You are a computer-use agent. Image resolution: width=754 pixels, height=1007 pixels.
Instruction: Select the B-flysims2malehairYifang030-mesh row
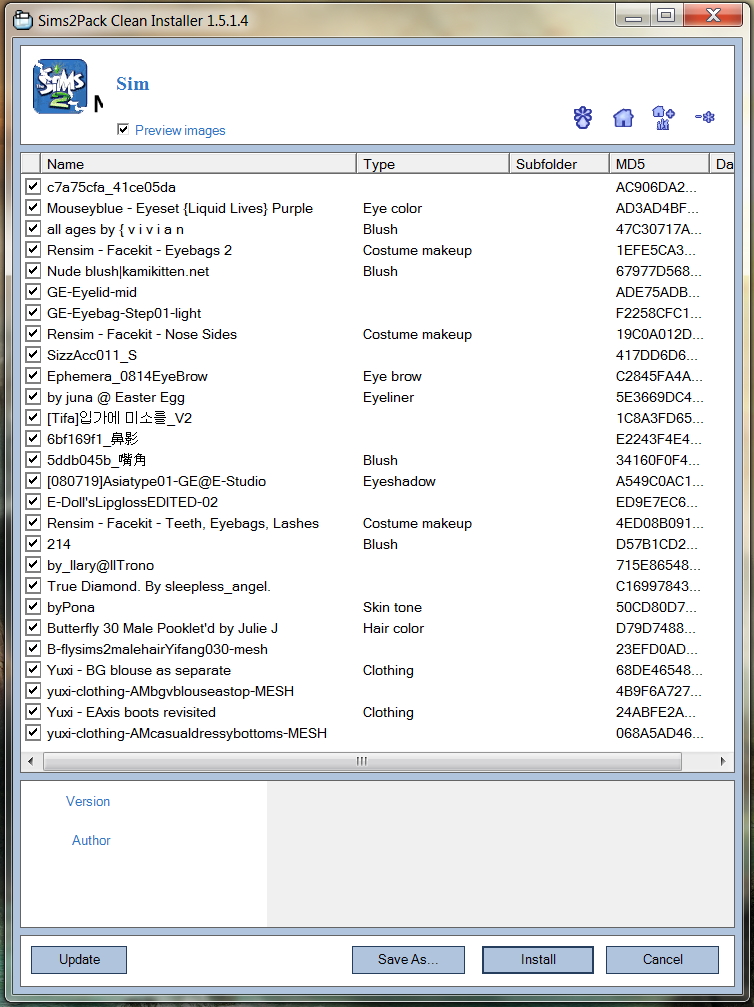(x=378, y=649)
